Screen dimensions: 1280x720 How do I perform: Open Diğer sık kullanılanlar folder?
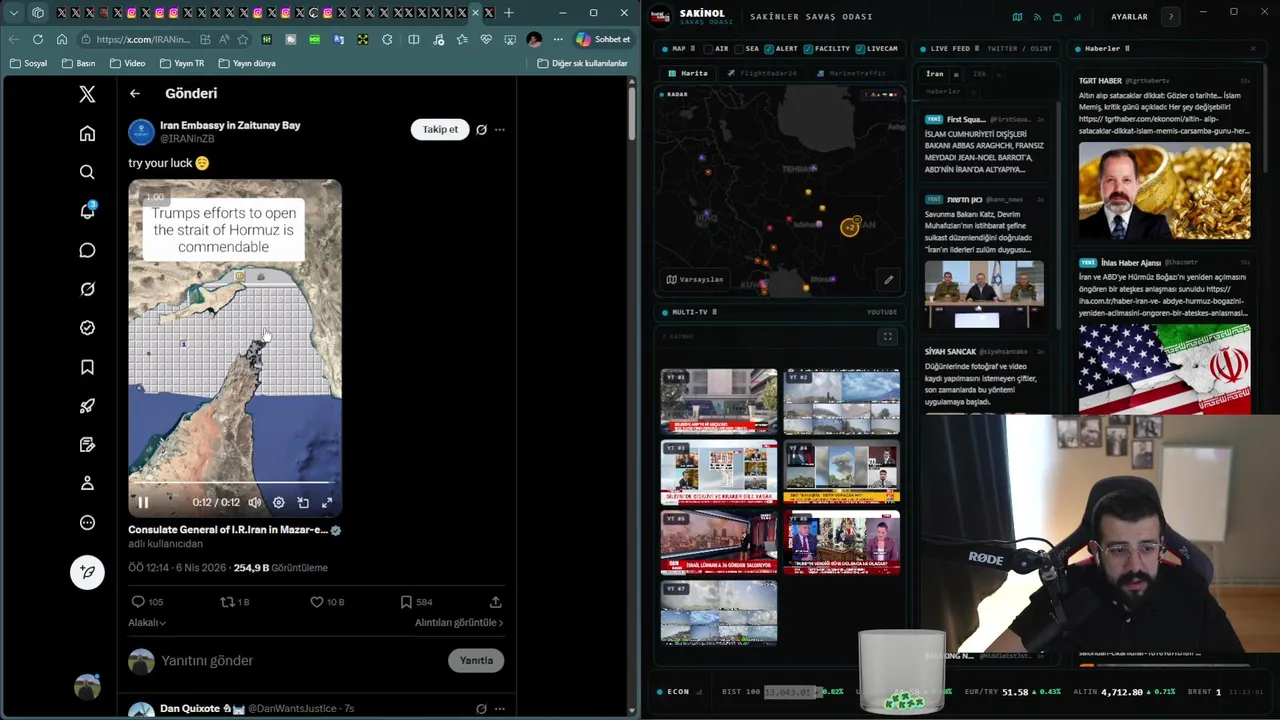pyautogui.click(x=582, y=63)
